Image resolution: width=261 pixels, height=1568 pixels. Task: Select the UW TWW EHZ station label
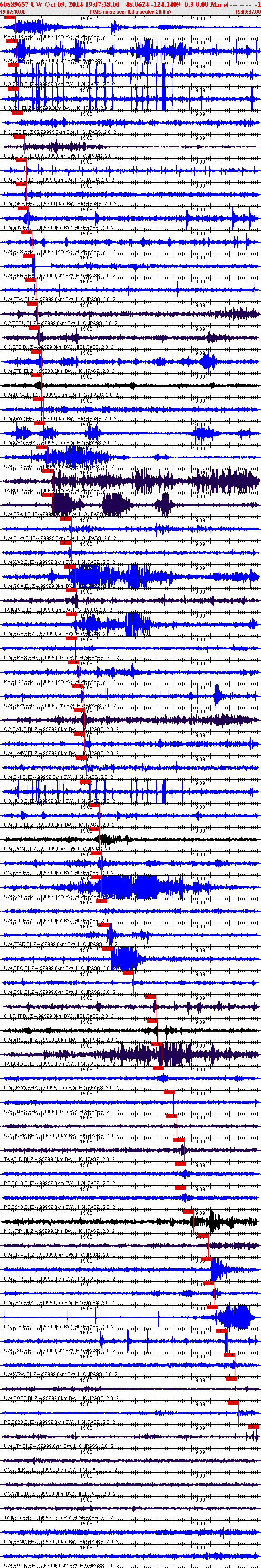tap(60, 419)
